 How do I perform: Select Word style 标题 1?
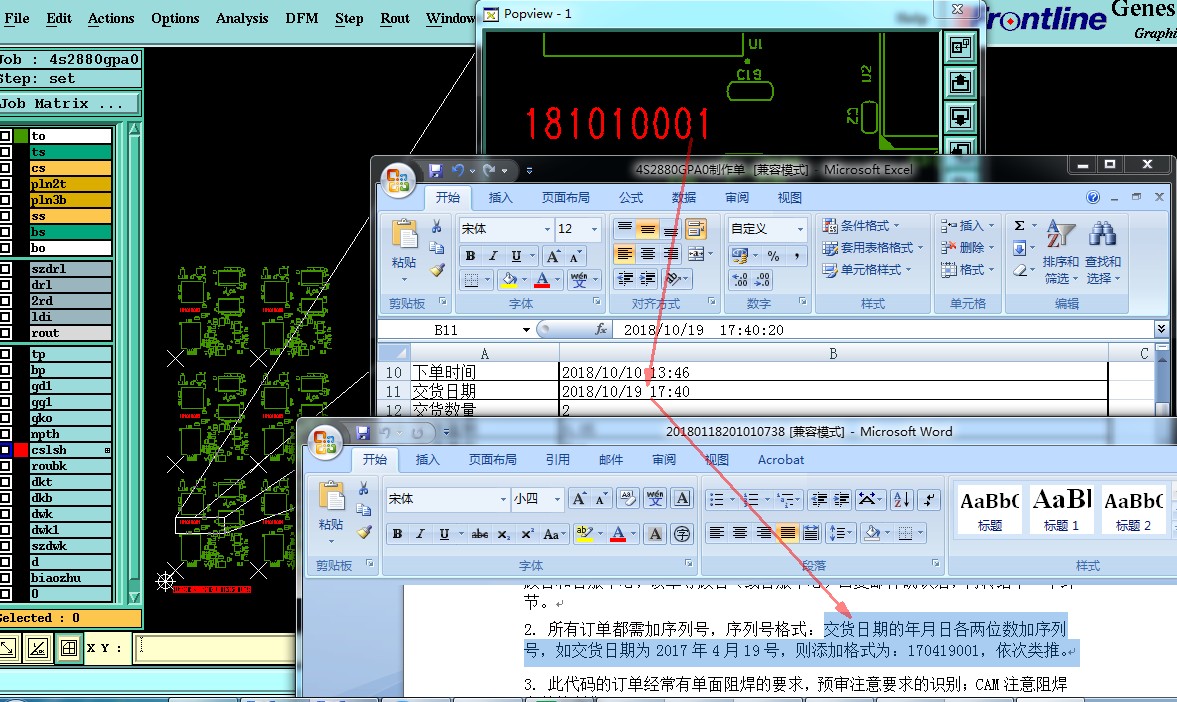point(1061,509)
